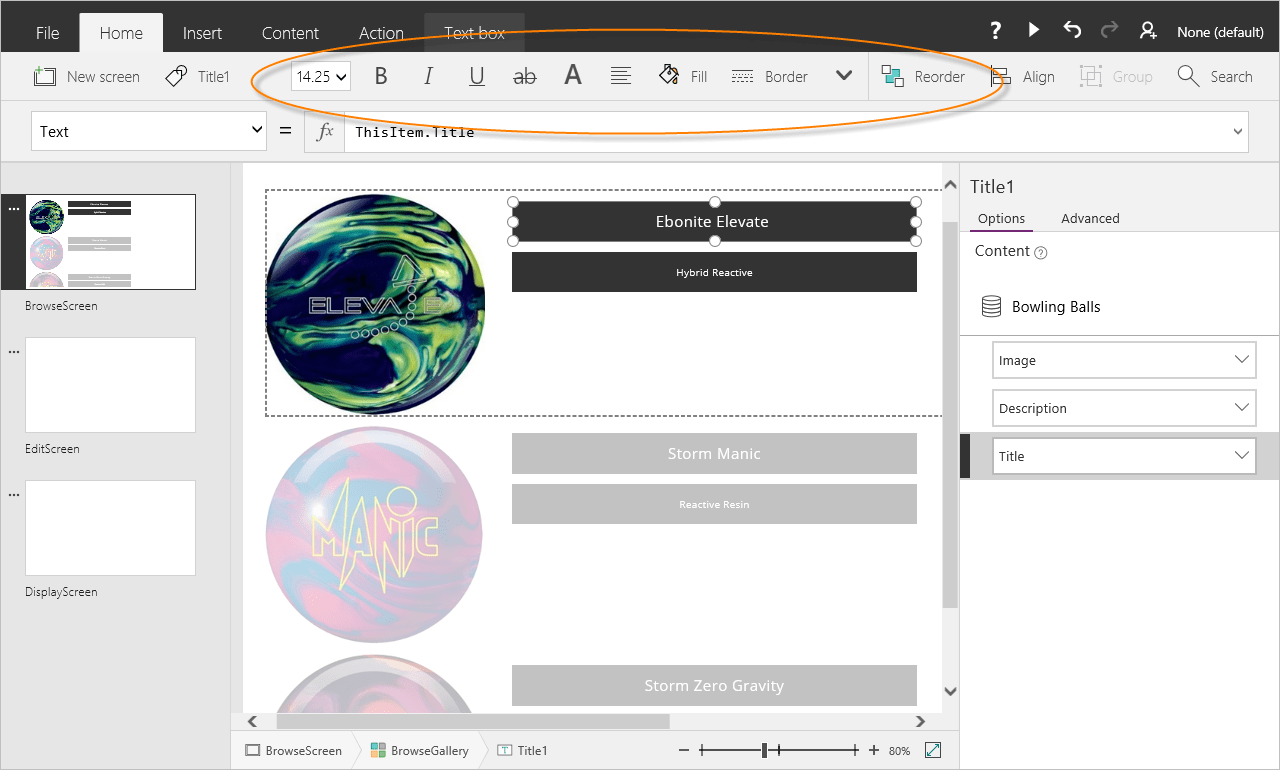Viewport: 1280px width, 770px height.
Task: Select the Bowling Balls data source
Action: coord(1057,306)
